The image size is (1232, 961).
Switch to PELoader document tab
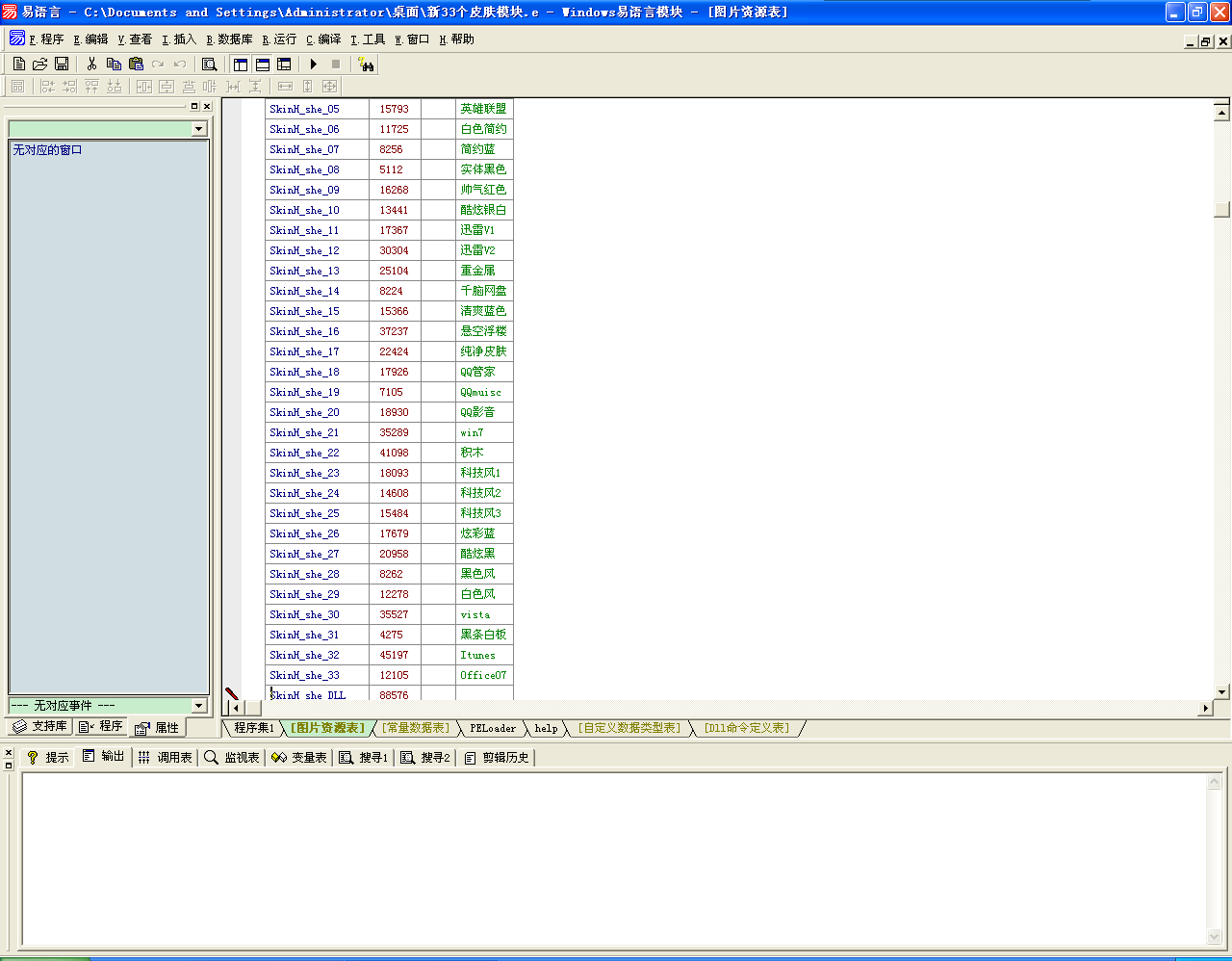(x=493, y=728)
